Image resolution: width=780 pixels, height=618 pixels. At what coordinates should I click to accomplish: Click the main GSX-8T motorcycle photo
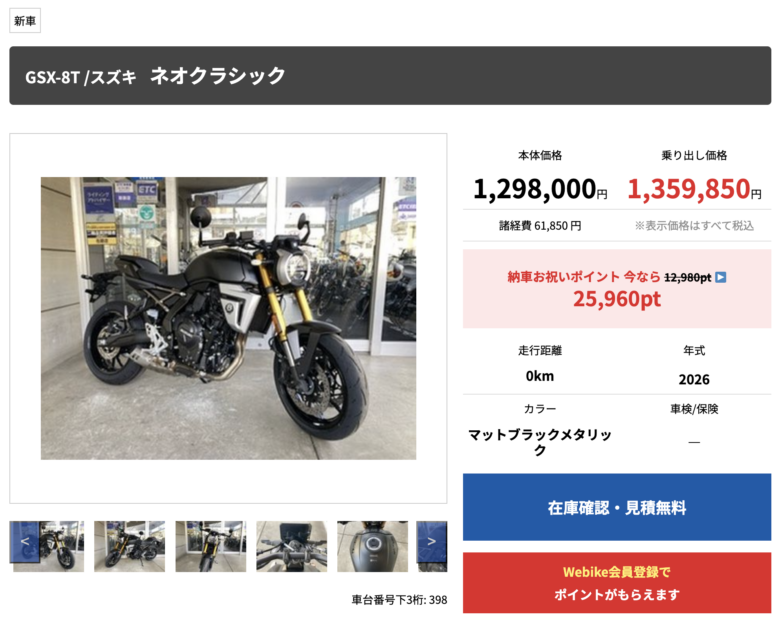pos(228,318)
